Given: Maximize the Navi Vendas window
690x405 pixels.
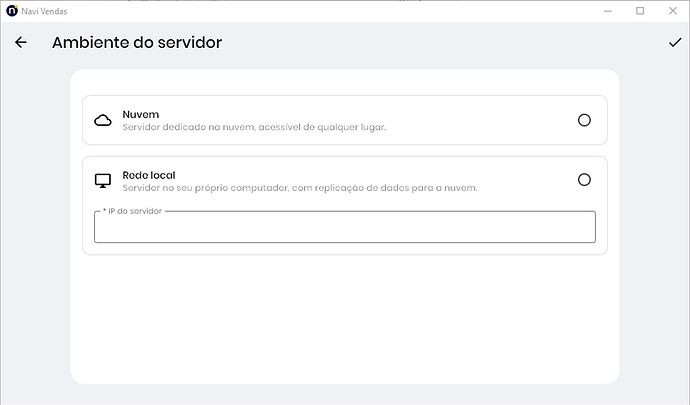Looking at the screenshot, I should (640, 11).
